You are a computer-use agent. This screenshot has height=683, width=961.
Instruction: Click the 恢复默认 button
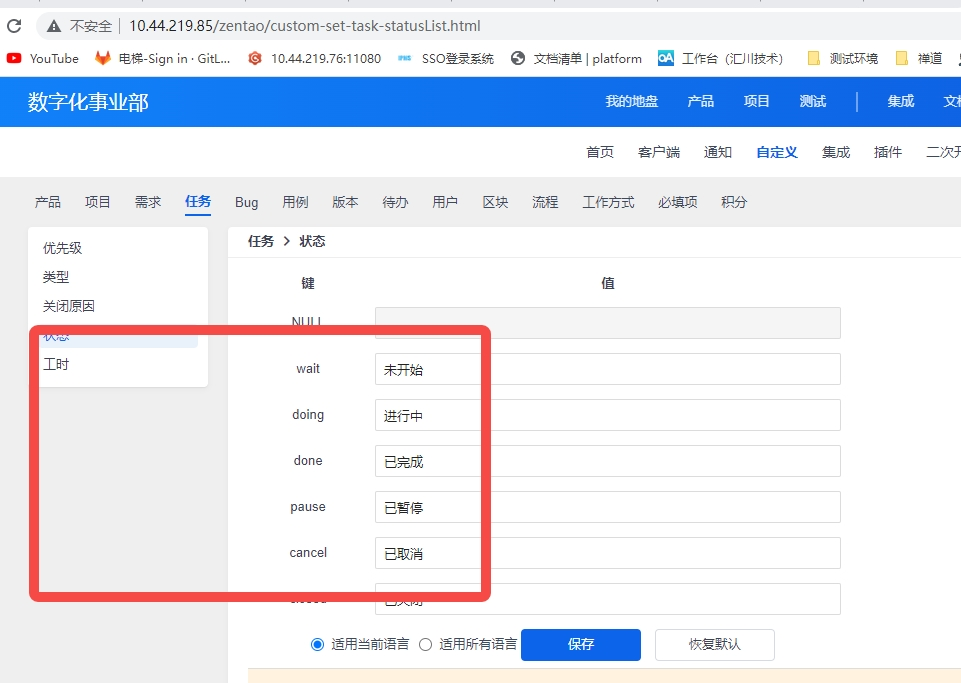(x=714, y=645)
